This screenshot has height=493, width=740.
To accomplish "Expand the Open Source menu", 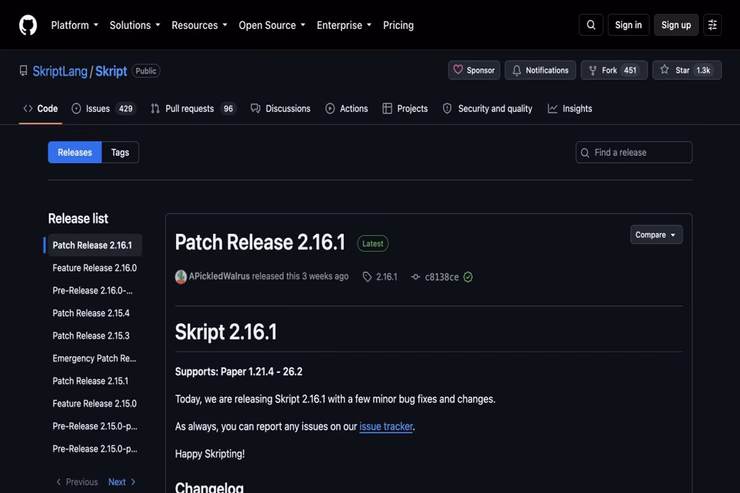I will point(272,25).
